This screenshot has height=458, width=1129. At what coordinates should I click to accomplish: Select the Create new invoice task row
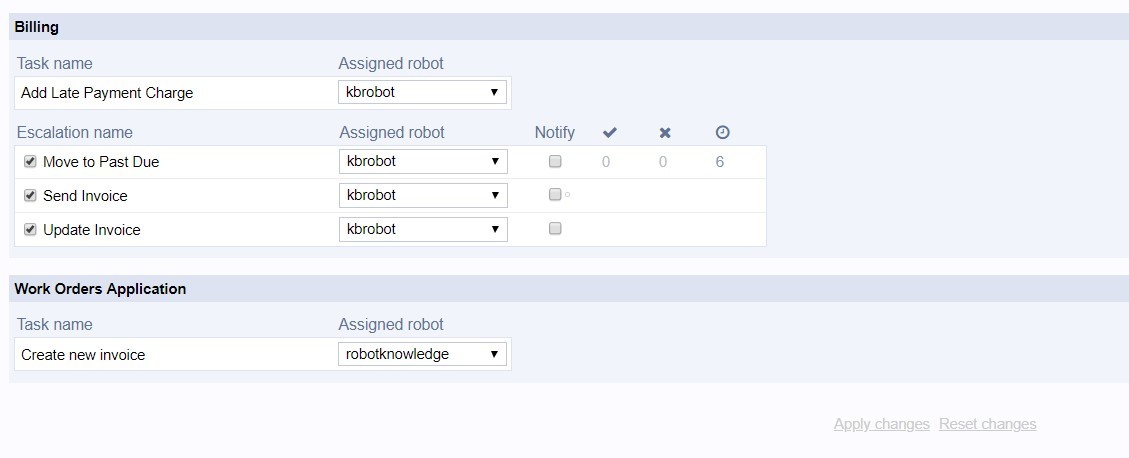pos(83,354)
